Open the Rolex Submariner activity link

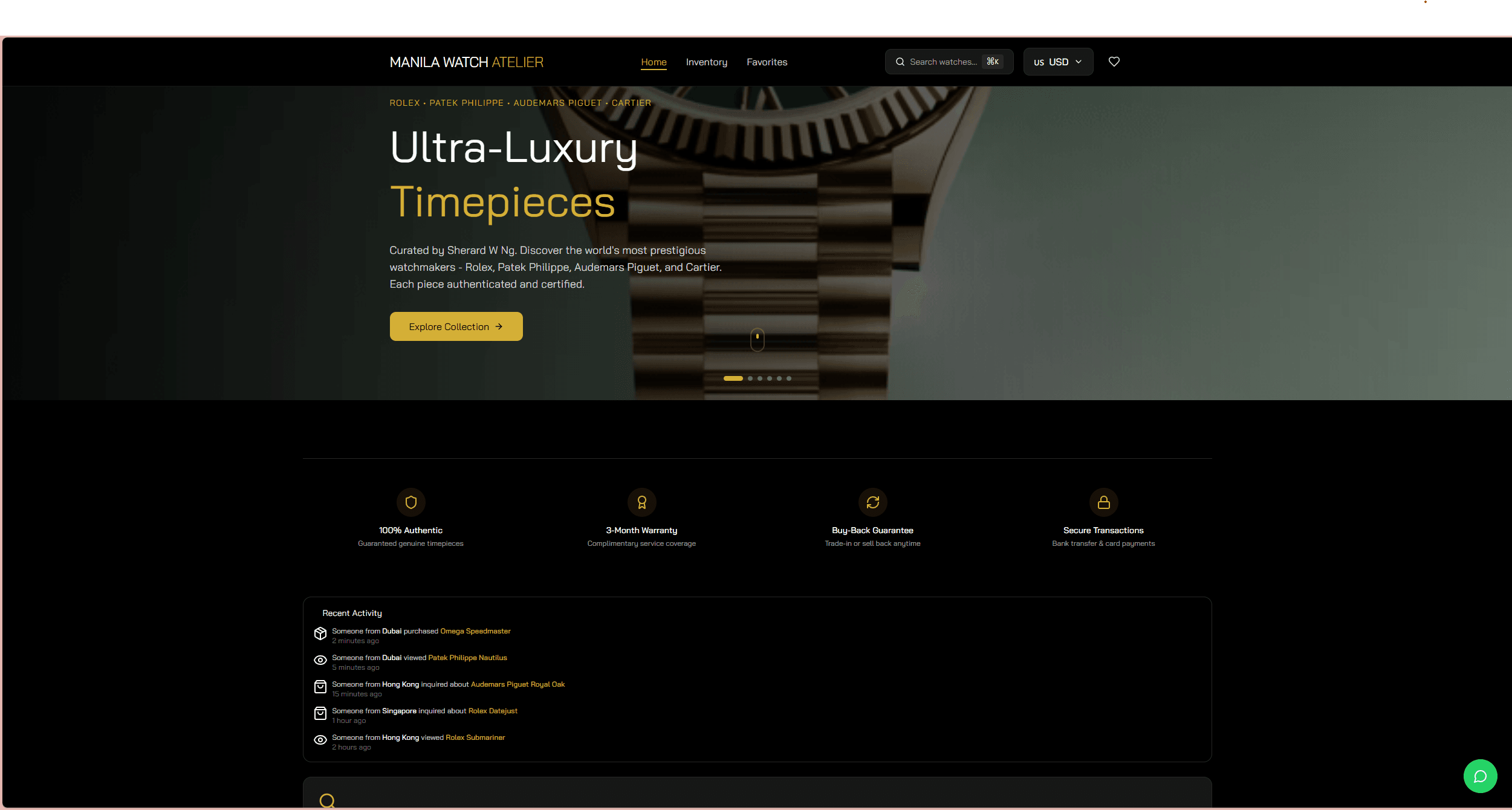475,737
